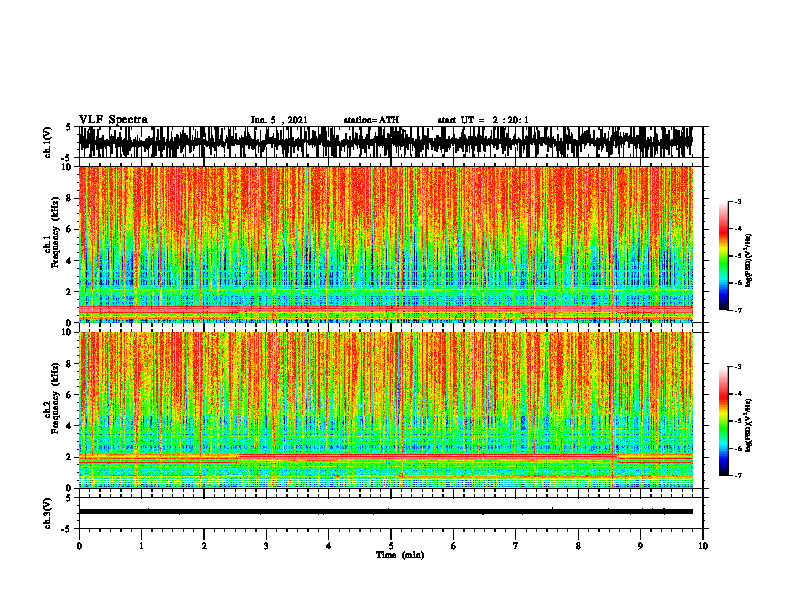
Task: Click the "0" tick on time axis
Action: [x=79, y=546]
